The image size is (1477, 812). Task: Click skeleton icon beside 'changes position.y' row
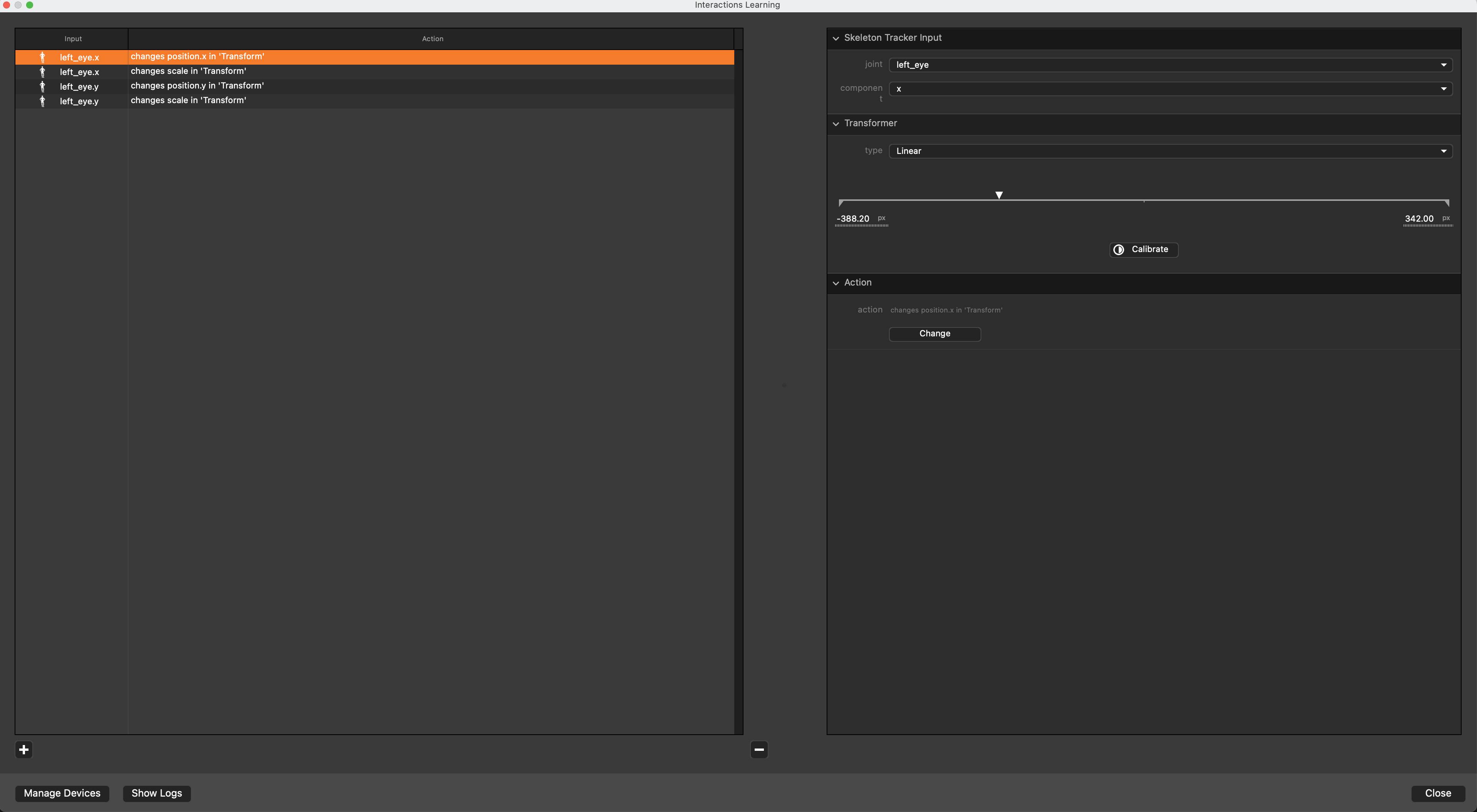point(42,87)
